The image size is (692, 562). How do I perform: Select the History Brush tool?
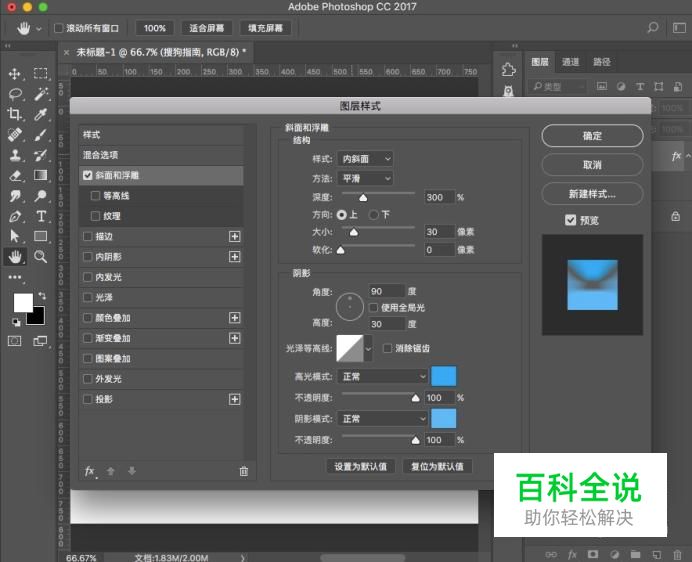(41, 155)
